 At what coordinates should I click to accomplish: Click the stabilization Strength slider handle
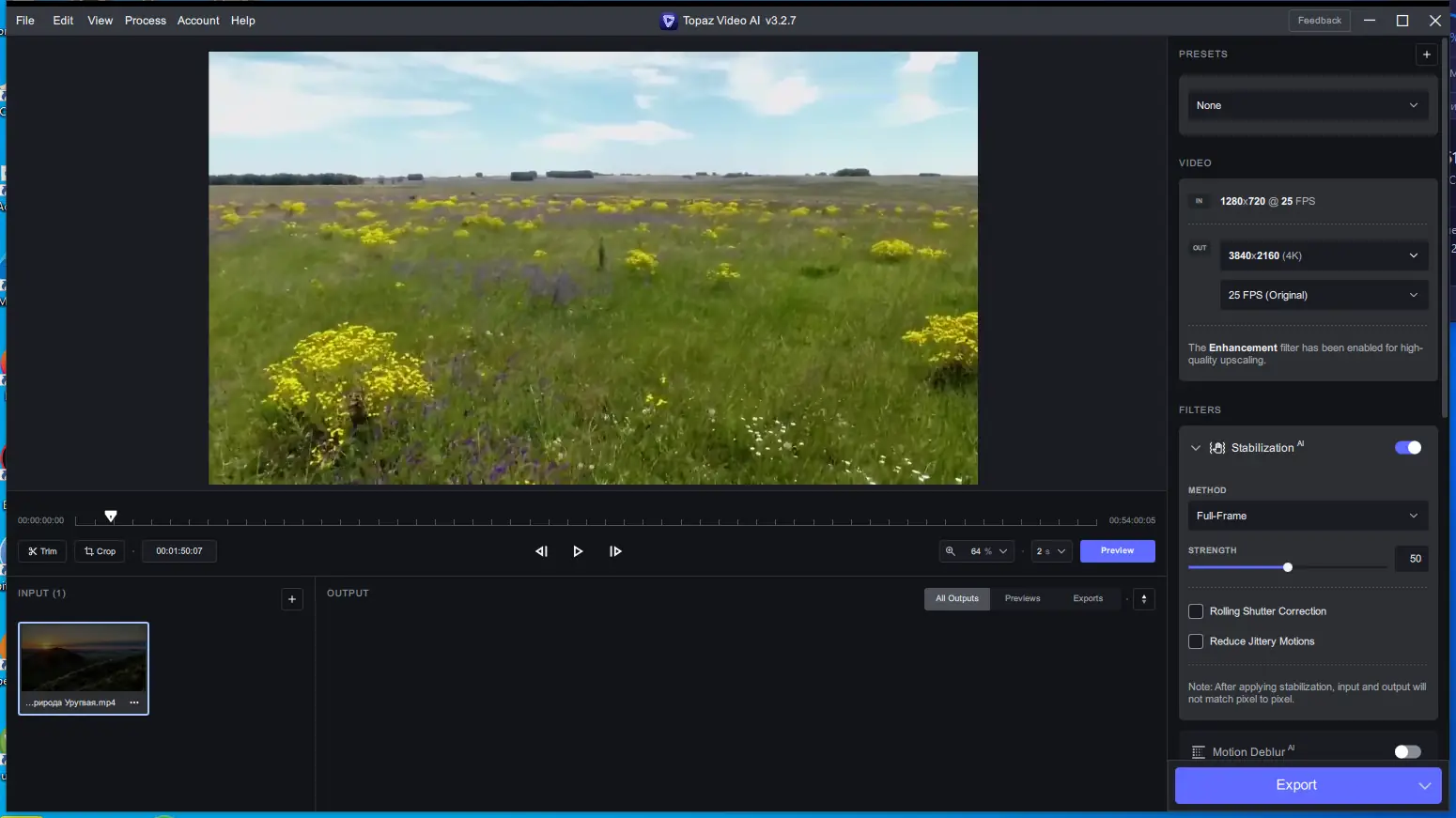click(1288, 567)
